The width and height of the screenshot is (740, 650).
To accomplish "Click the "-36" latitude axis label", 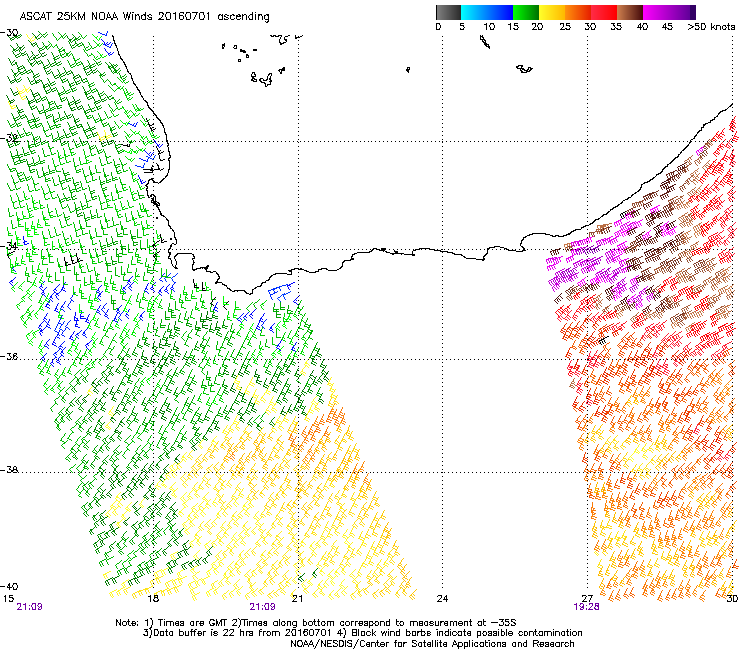I will 9,356.
